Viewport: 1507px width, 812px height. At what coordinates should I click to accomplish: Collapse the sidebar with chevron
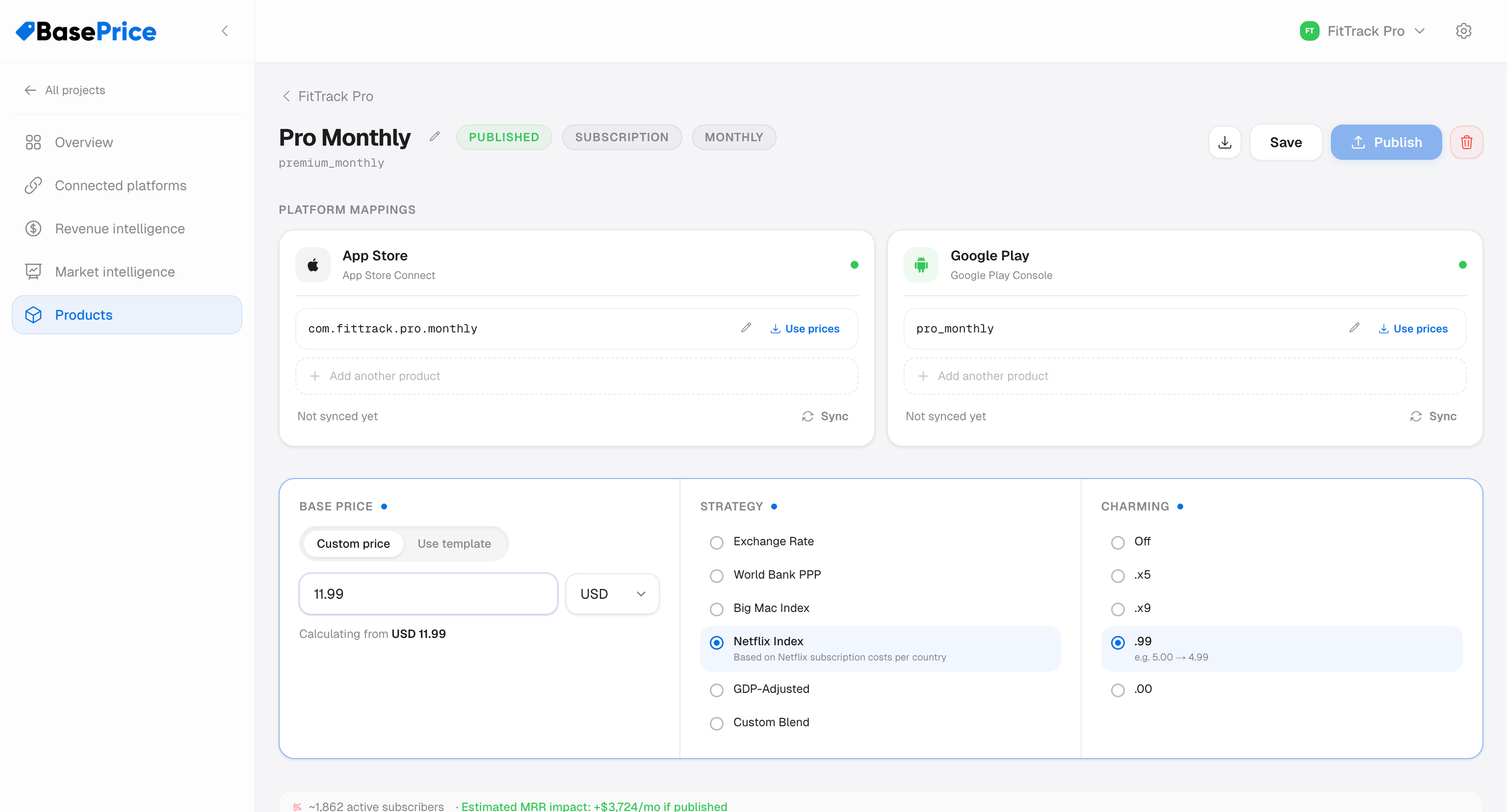coord(225,31)
